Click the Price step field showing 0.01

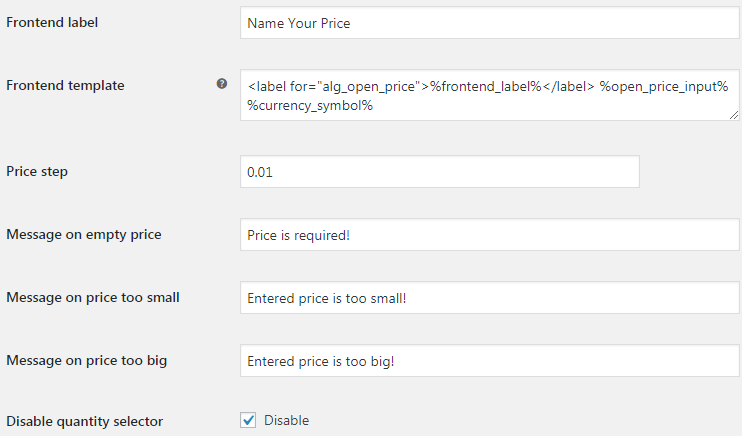(x=440, y=171)
